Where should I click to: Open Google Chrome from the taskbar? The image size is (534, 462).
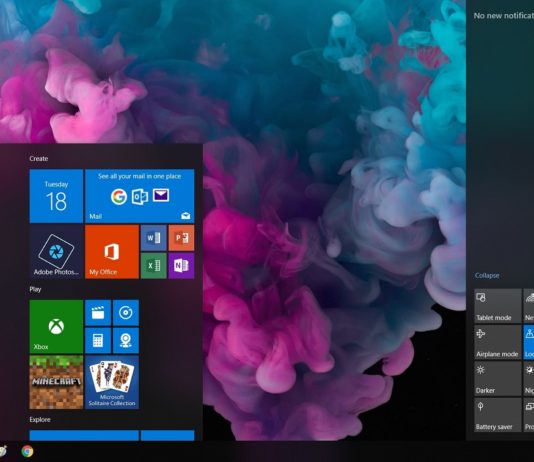[x=27, y=451]
